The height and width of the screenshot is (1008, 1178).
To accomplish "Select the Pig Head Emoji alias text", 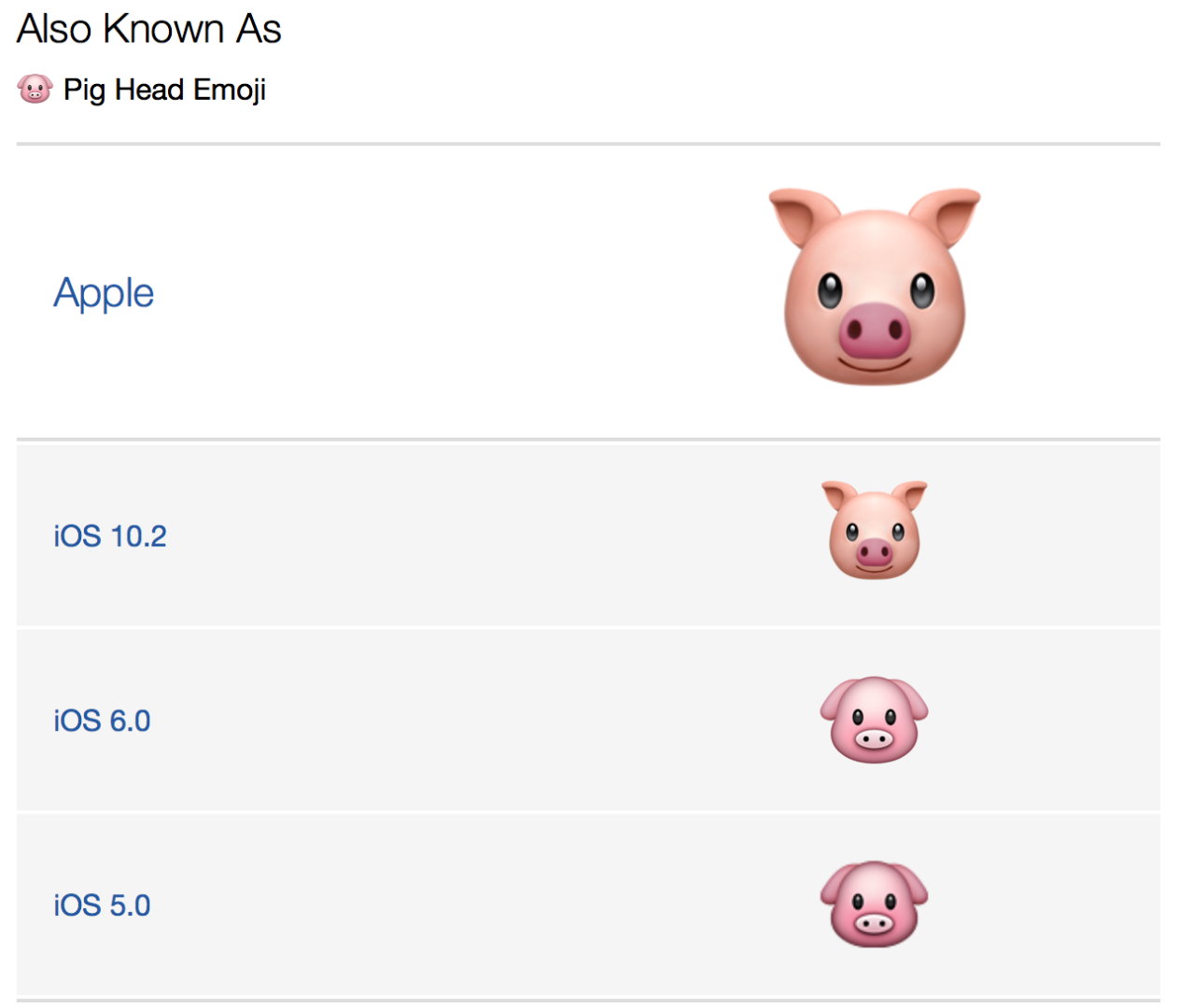I will [164, 91].
